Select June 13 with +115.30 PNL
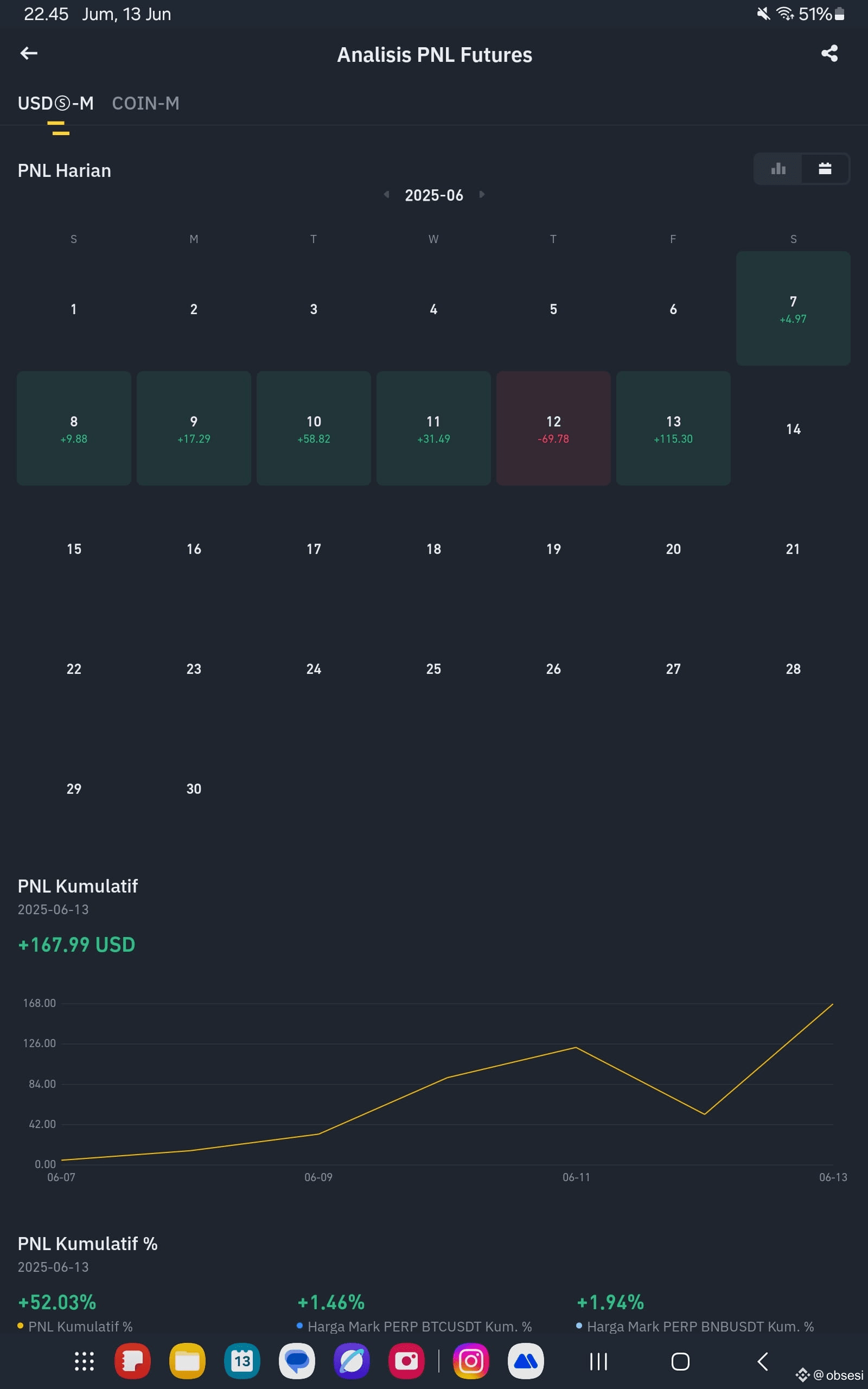 pos(673,428)
